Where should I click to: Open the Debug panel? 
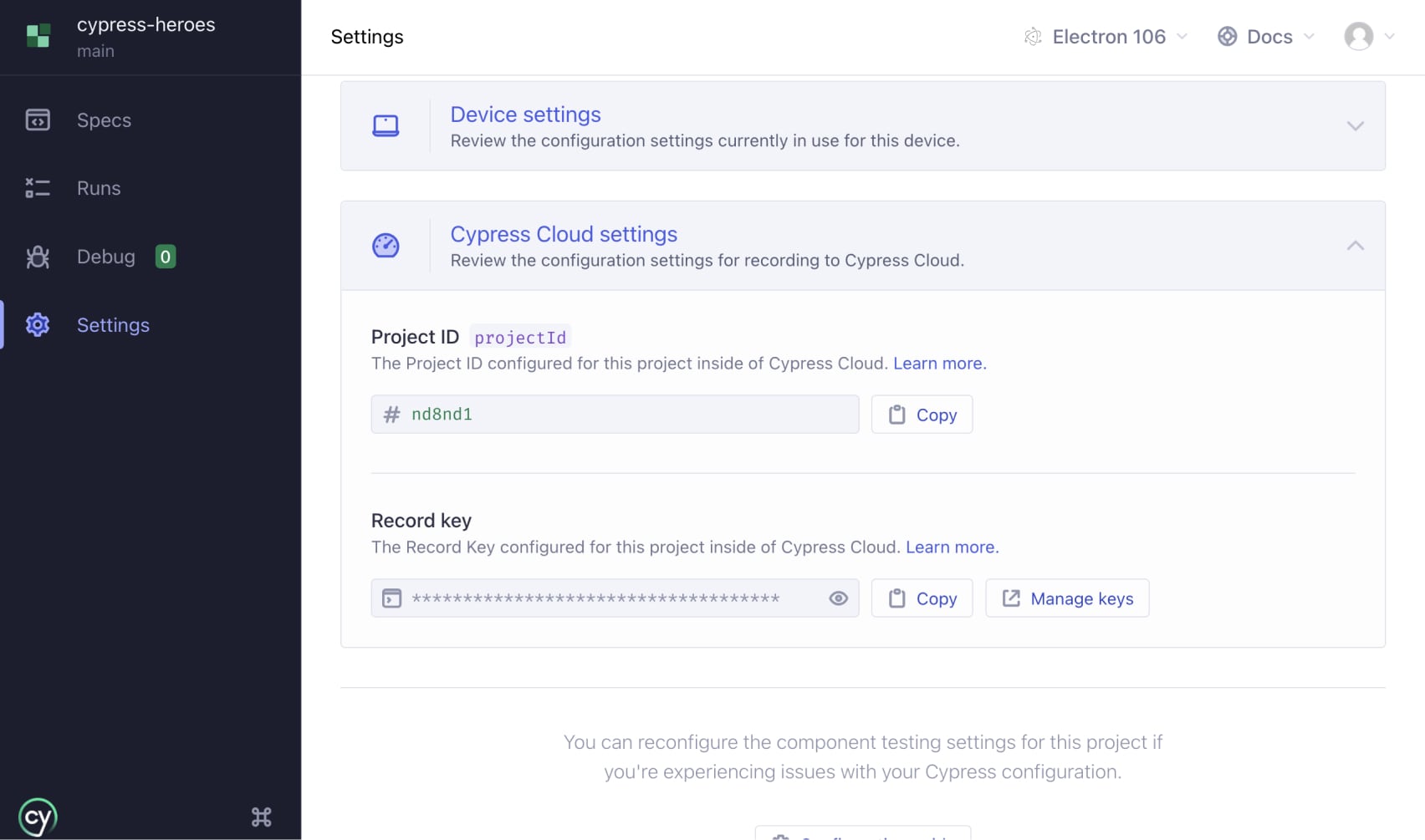105,257
